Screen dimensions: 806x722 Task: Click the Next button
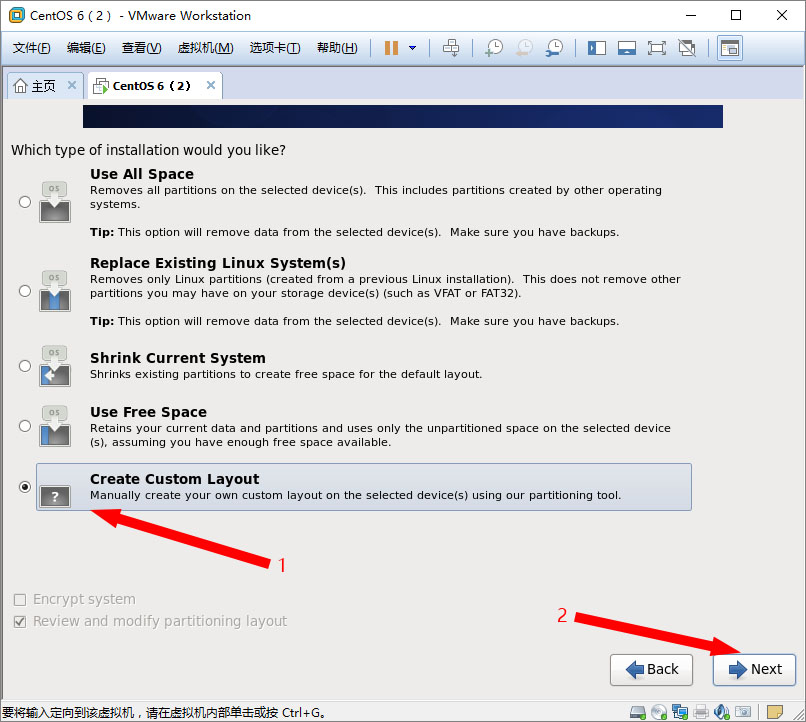click(x=754, y=669)
